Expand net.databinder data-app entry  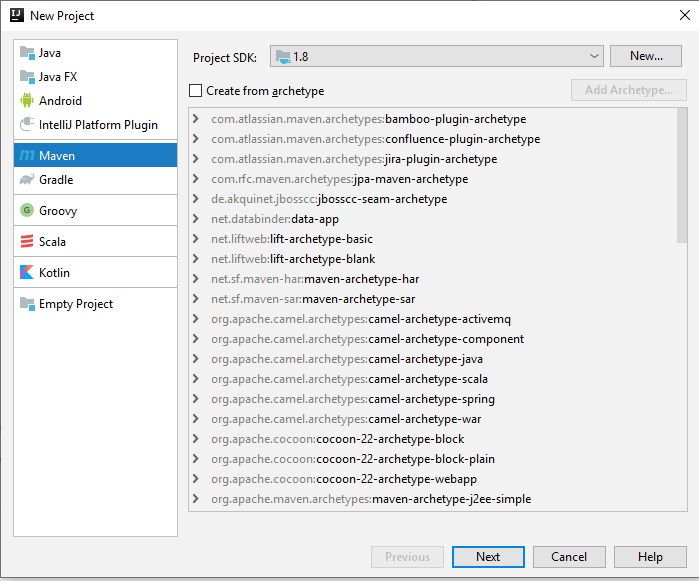click(196, 218)
